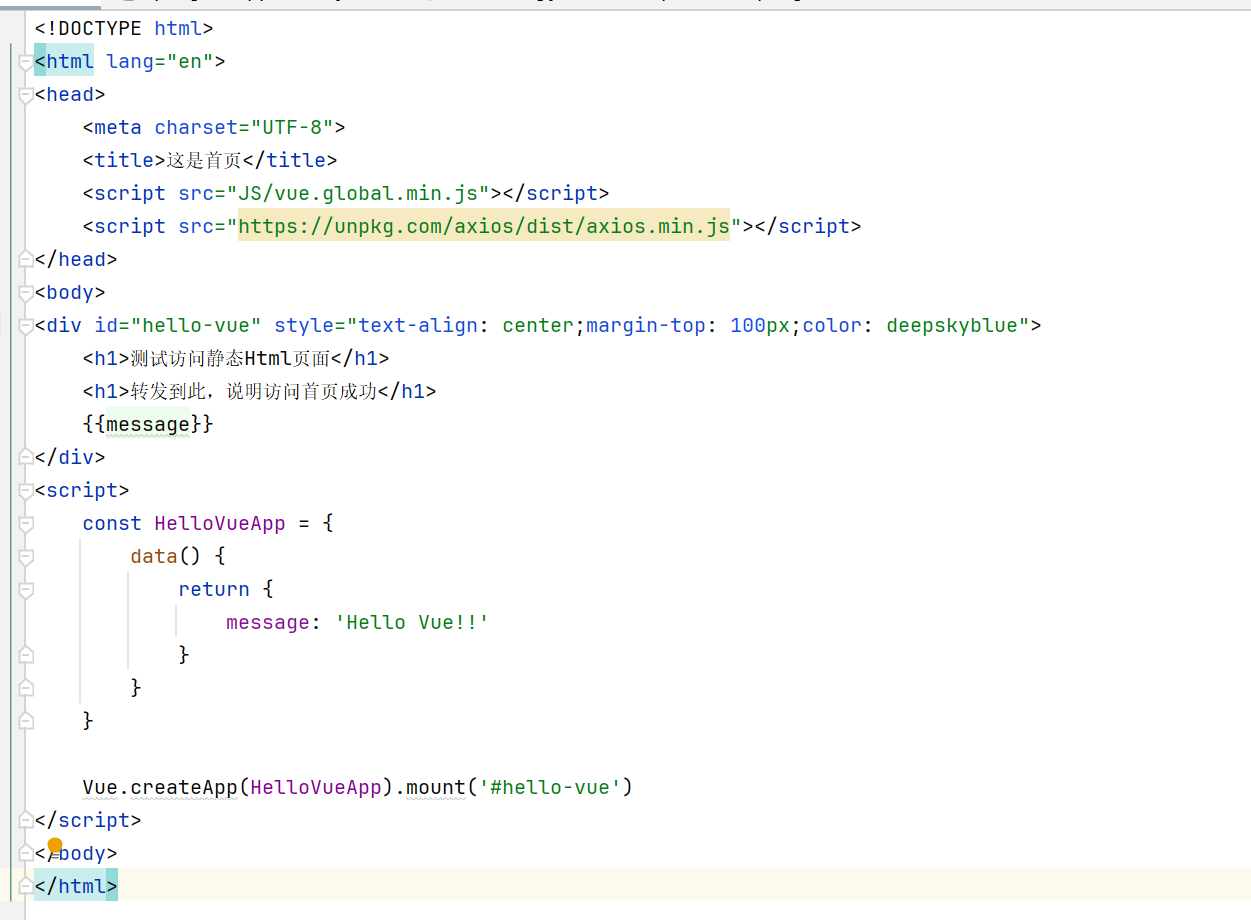This screenshot has width=1251, height=920.
Task: Fold the div id="hello-vue" block
Action: pyautogui.click(x=26, y=326)
